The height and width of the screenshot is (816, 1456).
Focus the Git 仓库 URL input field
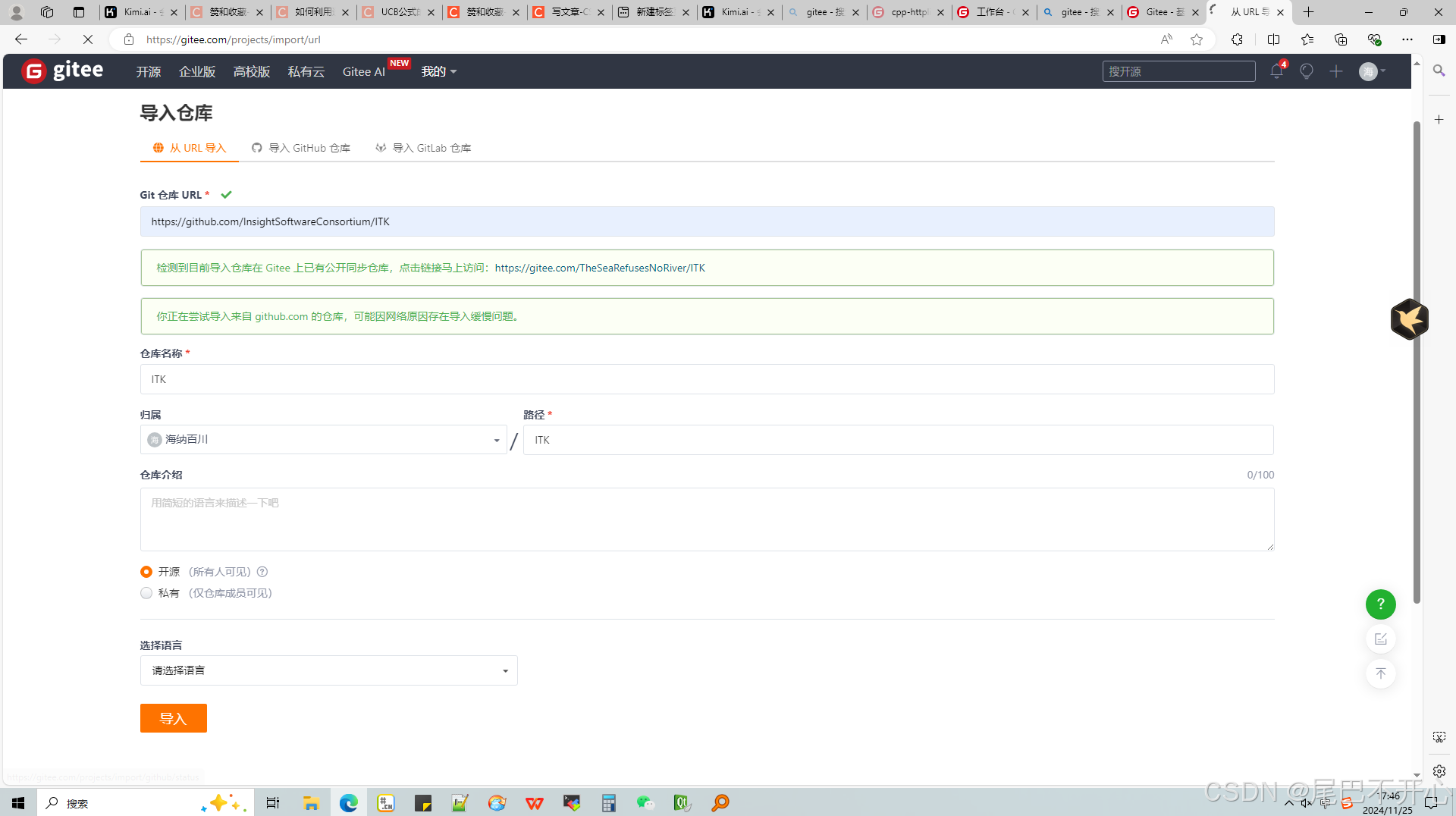(x=707, y=221)
